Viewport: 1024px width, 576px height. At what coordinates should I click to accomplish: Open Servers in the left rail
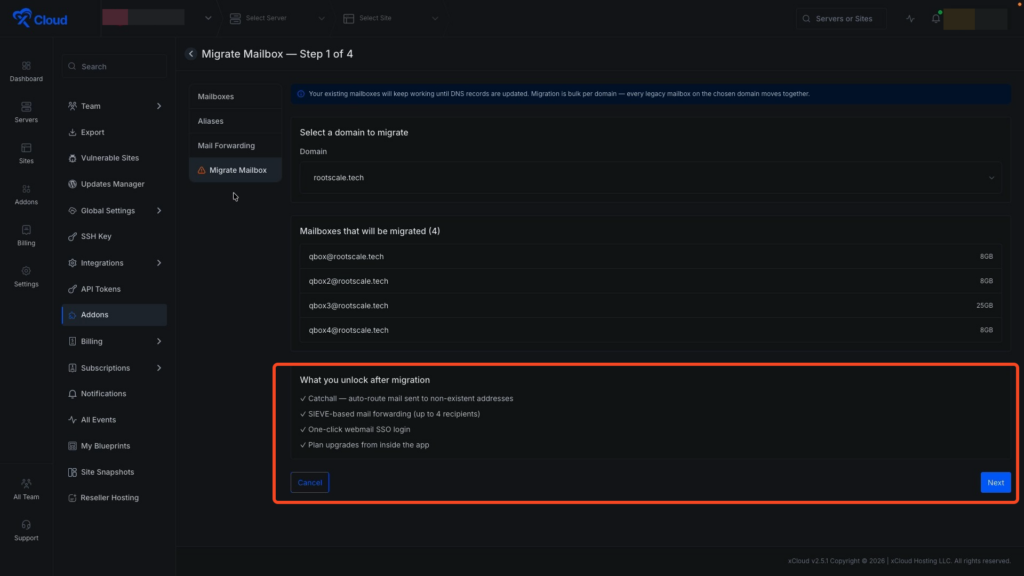click(x=26, y=112)
